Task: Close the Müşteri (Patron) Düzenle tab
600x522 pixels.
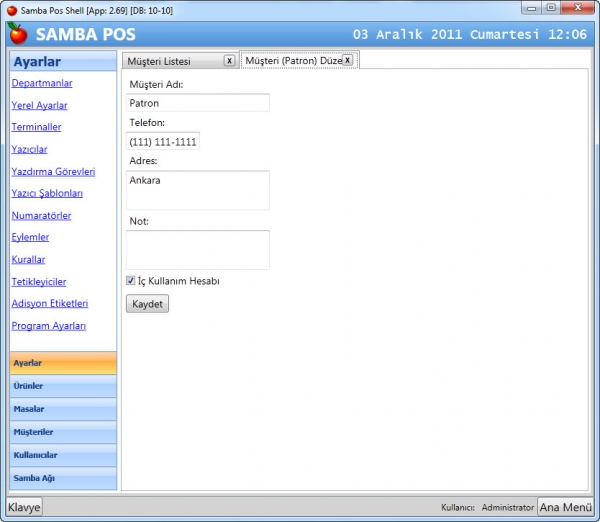Action: click(347, 60)
